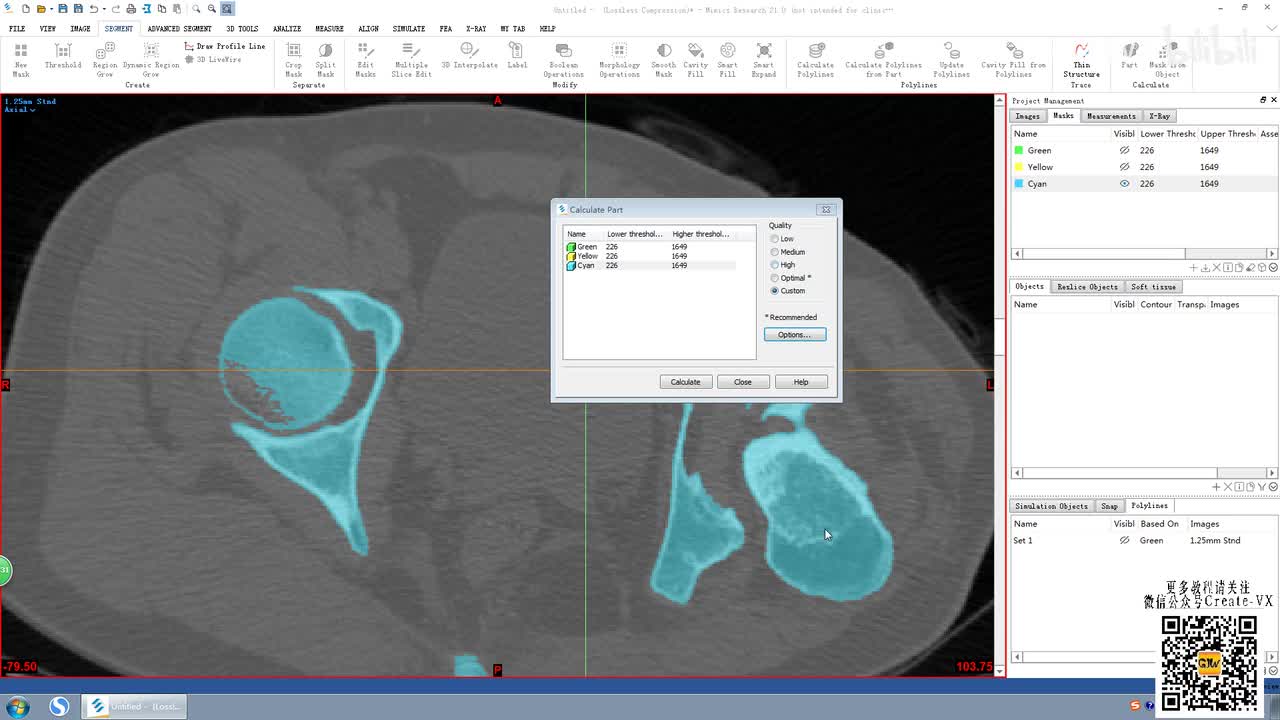Expand the masks panel more-options chevron
The image size is (1280, 720).
pyautogui.click(x=1273, y=268)
